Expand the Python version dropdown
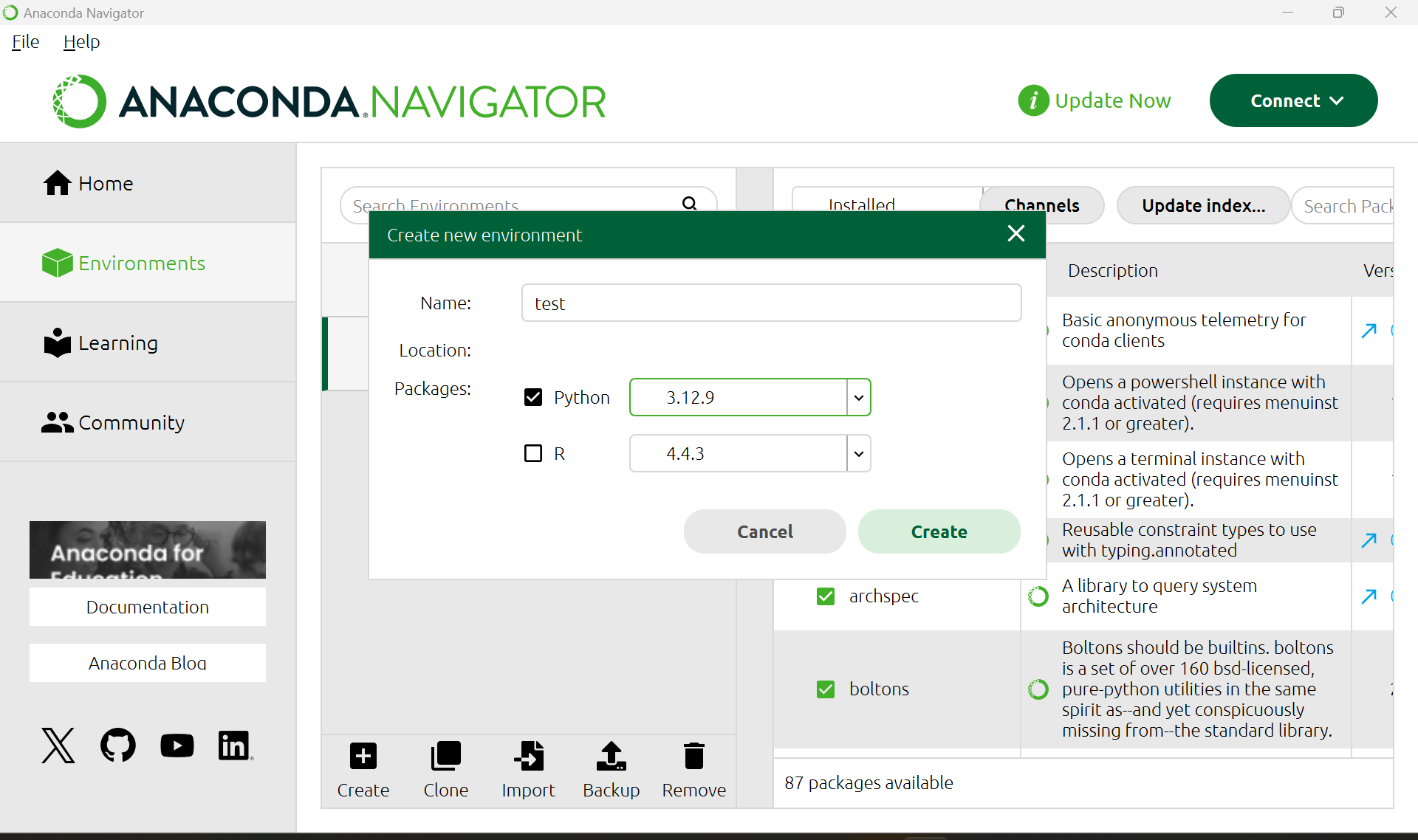The image size is (1418, 840). [858, 397]
